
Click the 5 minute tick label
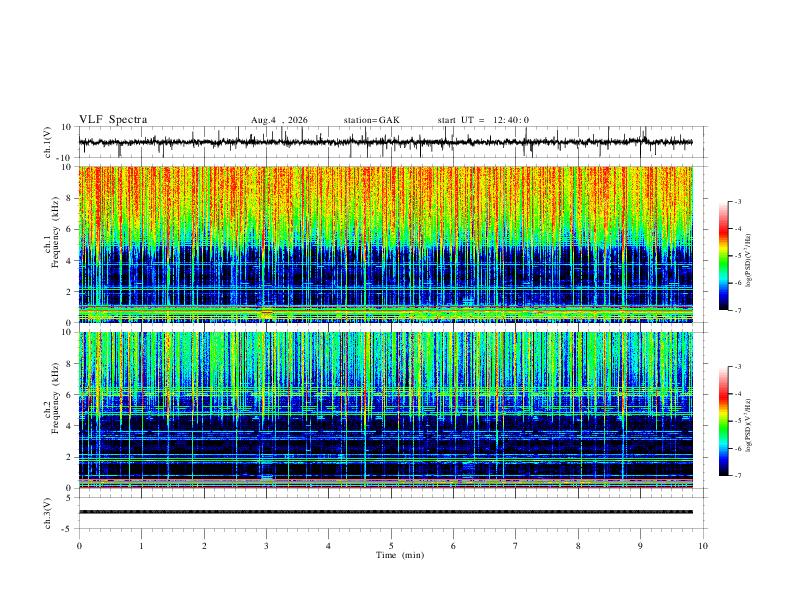(391, 546)
